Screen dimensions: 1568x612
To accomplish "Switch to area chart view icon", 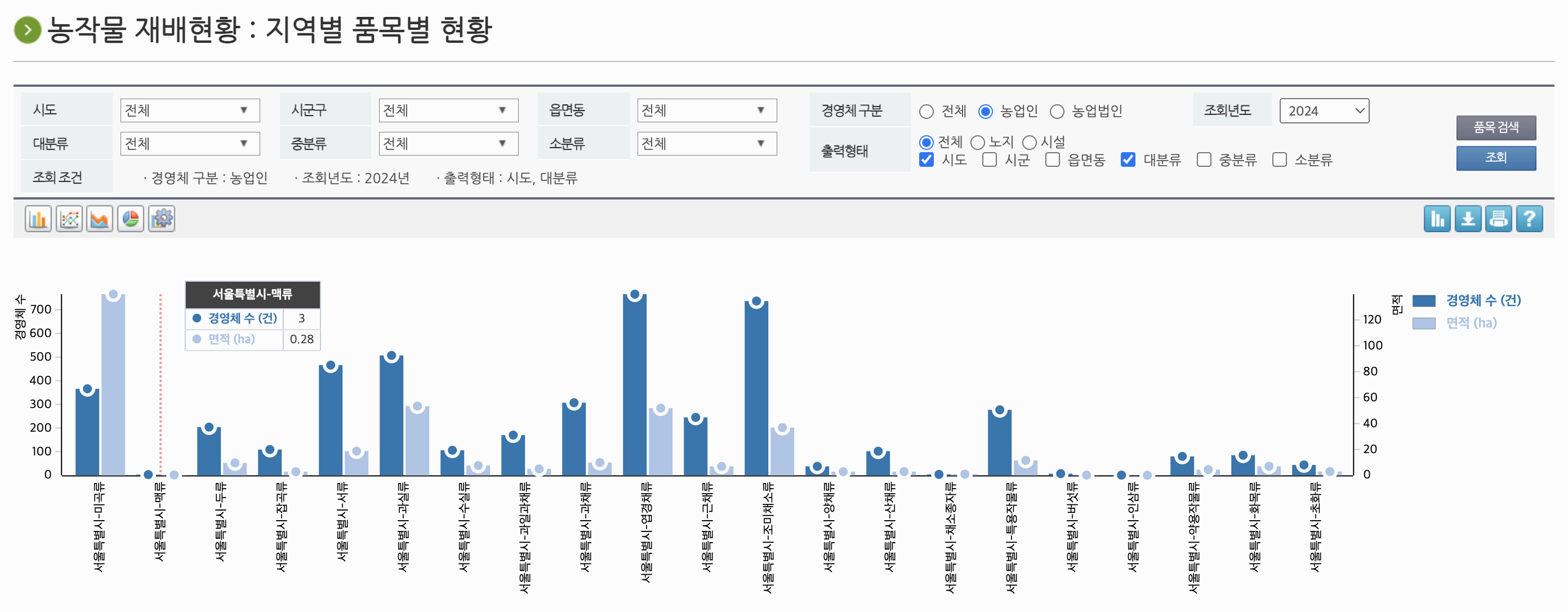I will (100, 219).
